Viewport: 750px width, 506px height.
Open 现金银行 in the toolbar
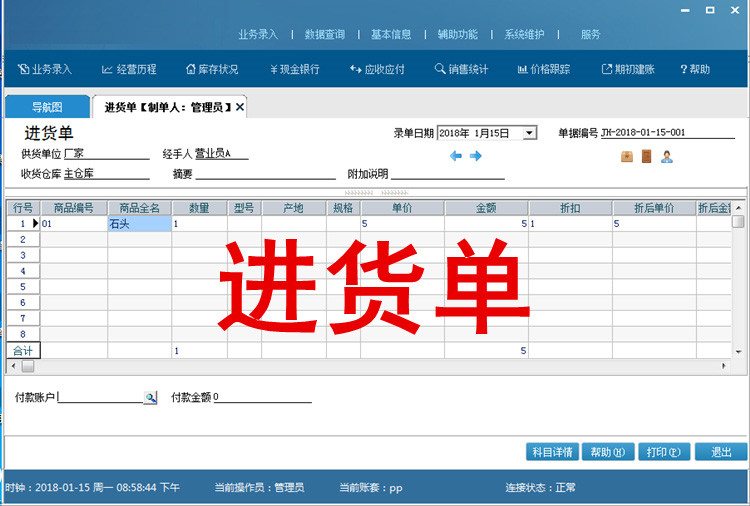coord(295,70)
